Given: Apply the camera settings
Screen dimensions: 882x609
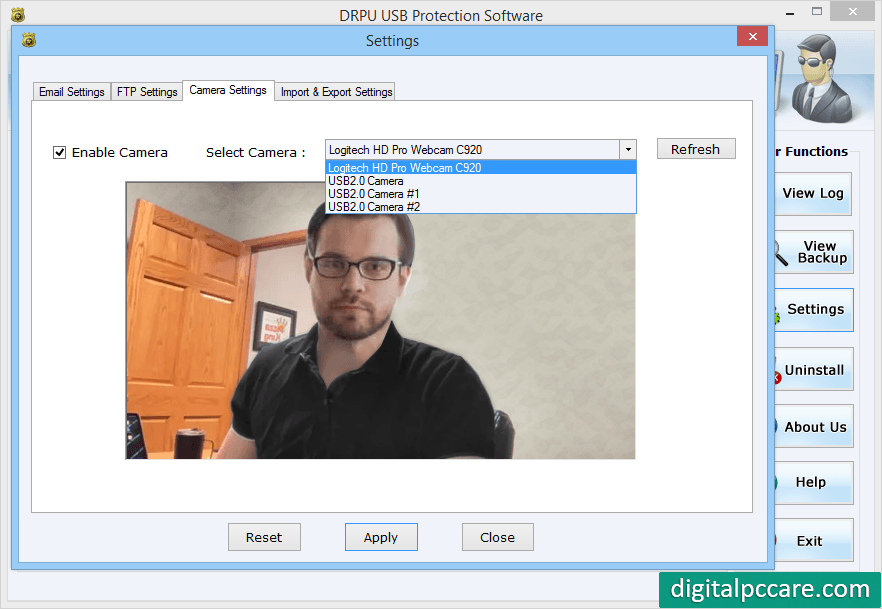Looking at the screenshot, I should click(381, 537).
